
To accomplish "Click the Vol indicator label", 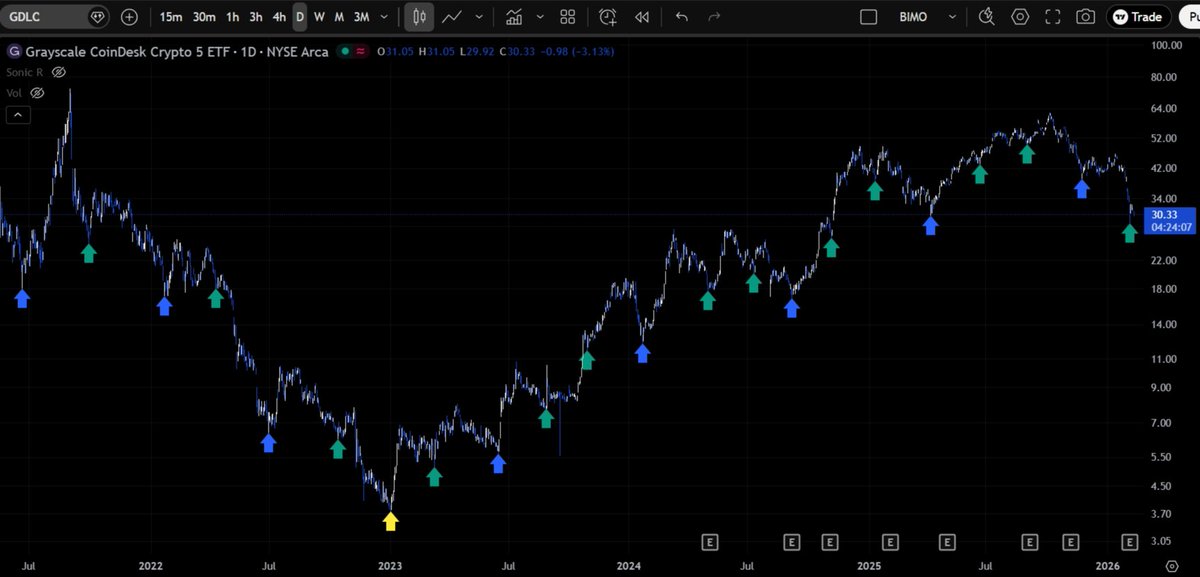I will click(x=15, y=92).
